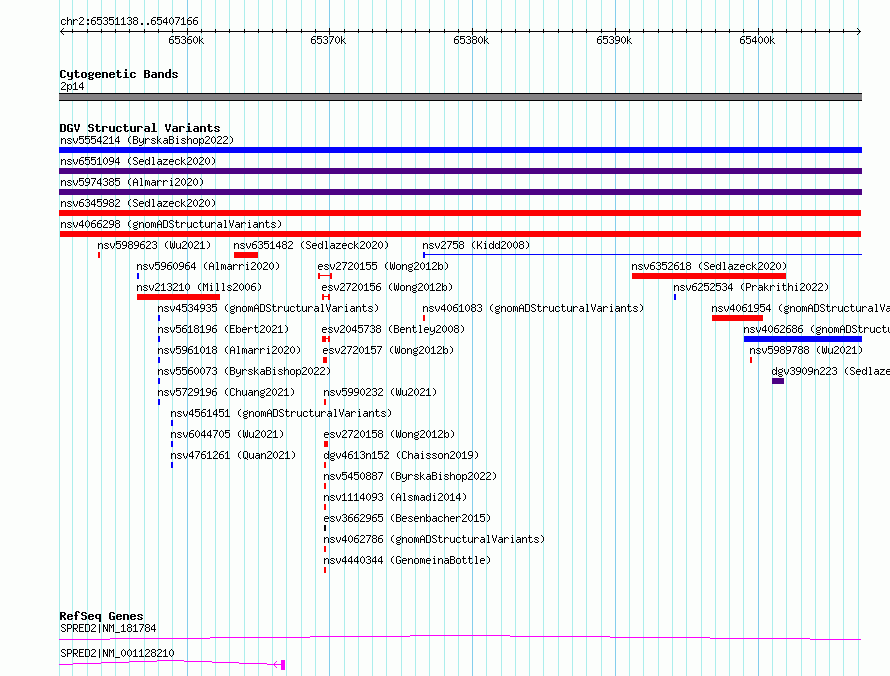
Task: Open nsv5961018 (Almarri2020) variant
Action: coord(229,350)
